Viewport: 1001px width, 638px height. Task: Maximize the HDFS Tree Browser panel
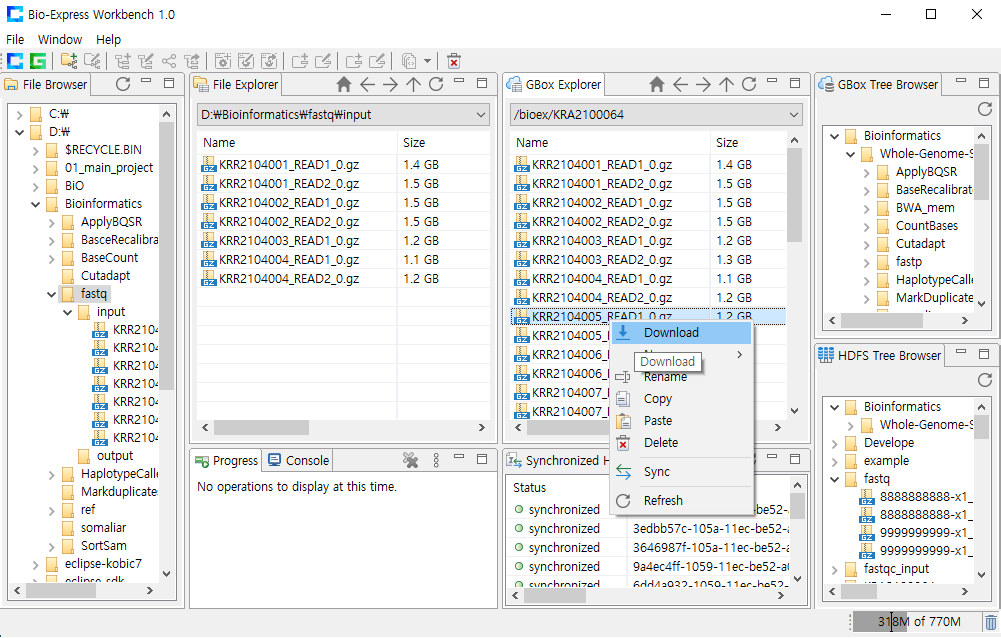coord(984,354)
